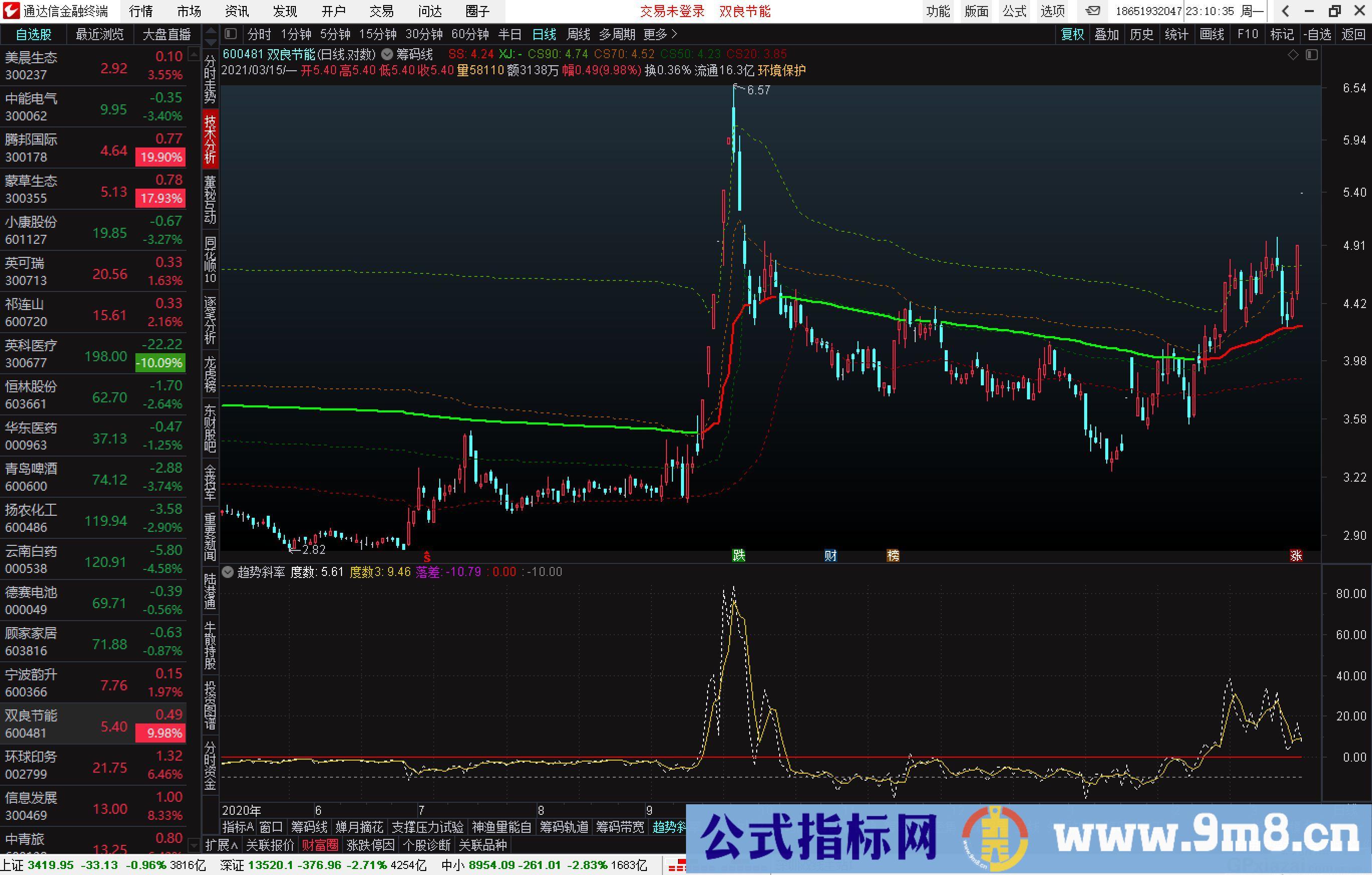Open 财富圈 bottom tab

click(319, 845)
